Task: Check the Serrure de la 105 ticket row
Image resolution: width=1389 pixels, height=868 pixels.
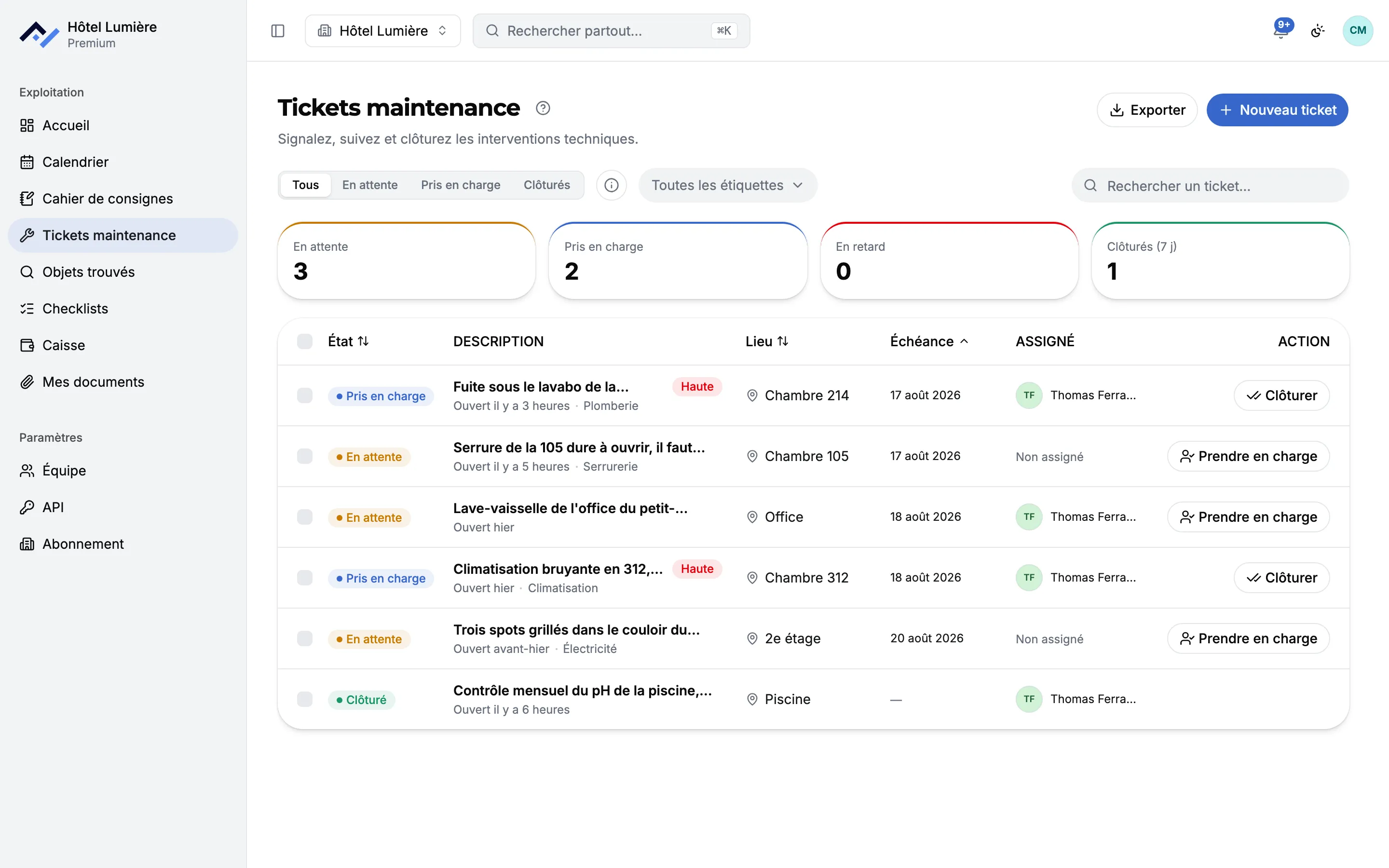Action: click(x=305, y=456)
